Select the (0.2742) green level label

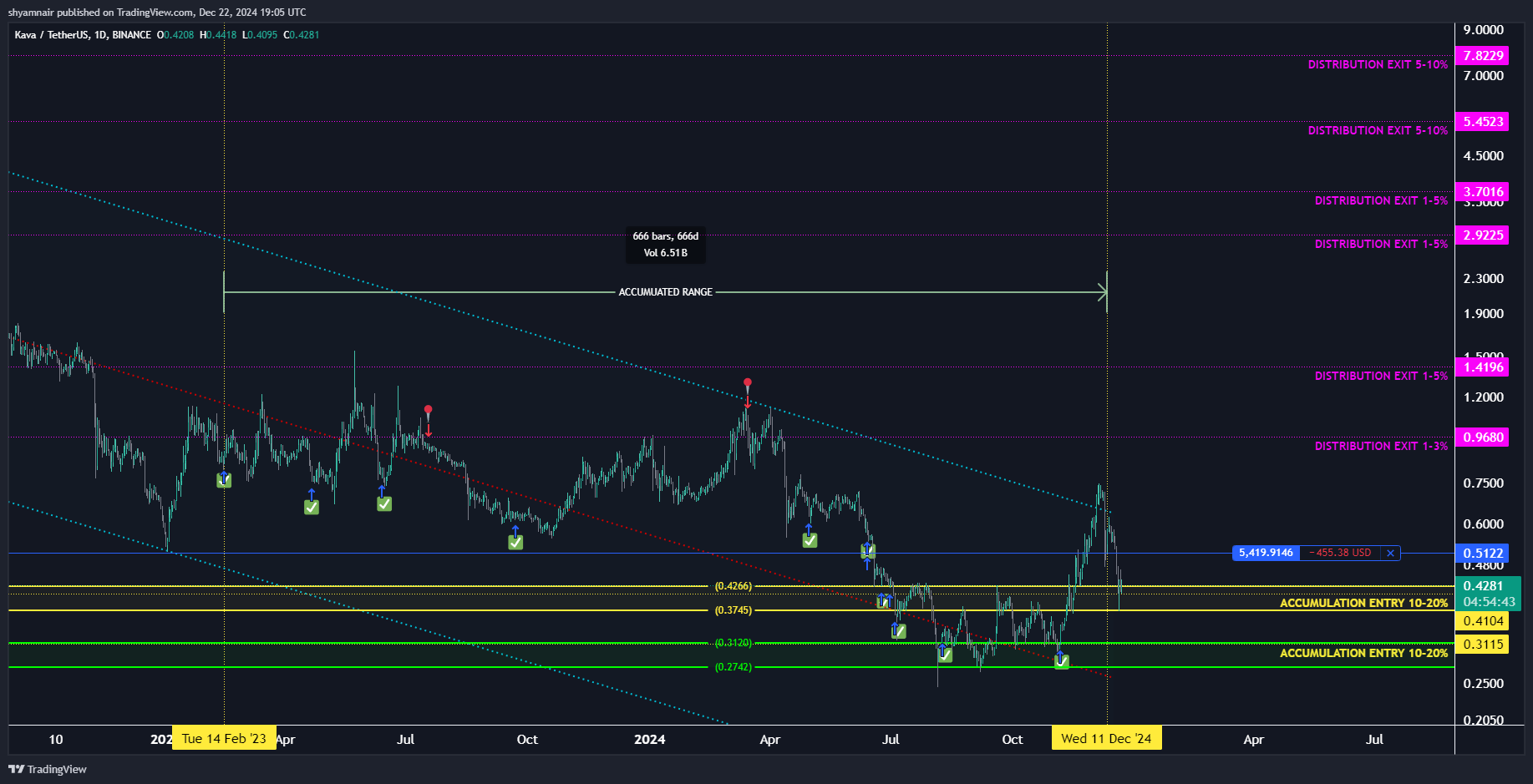(734, 667)
